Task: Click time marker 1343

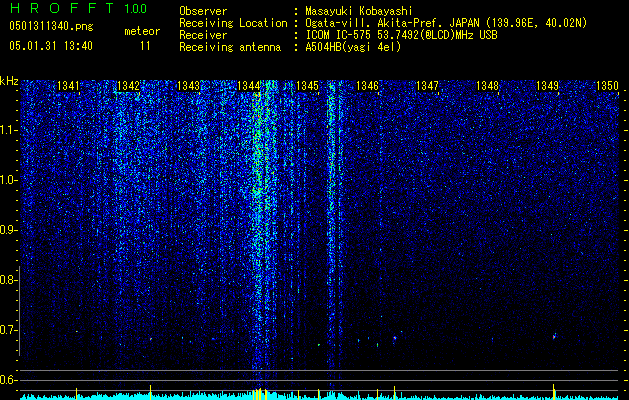Action: (x=188, y=86)
